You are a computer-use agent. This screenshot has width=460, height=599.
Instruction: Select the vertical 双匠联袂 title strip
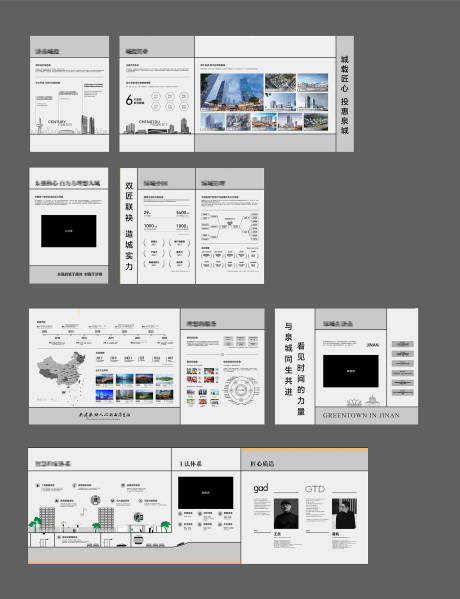129,226
